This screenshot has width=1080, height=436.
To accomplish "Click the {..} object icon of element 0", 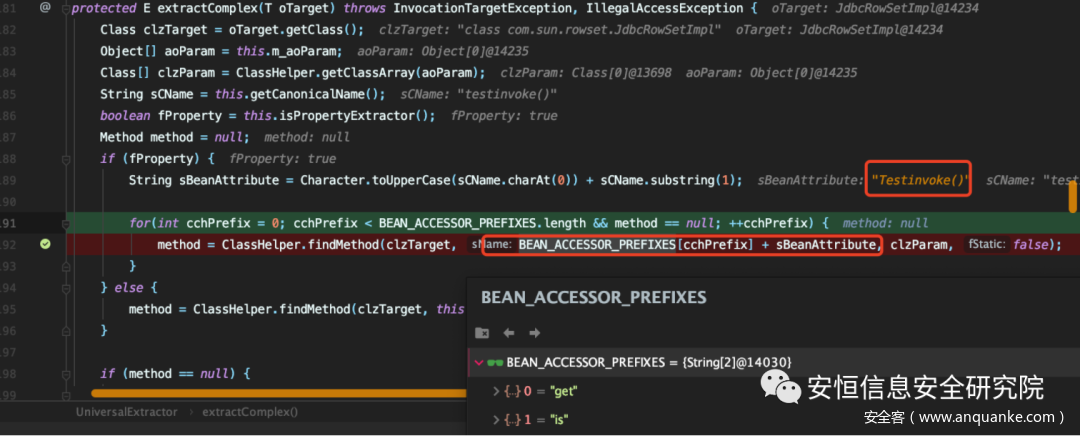I will coord(512,391).
